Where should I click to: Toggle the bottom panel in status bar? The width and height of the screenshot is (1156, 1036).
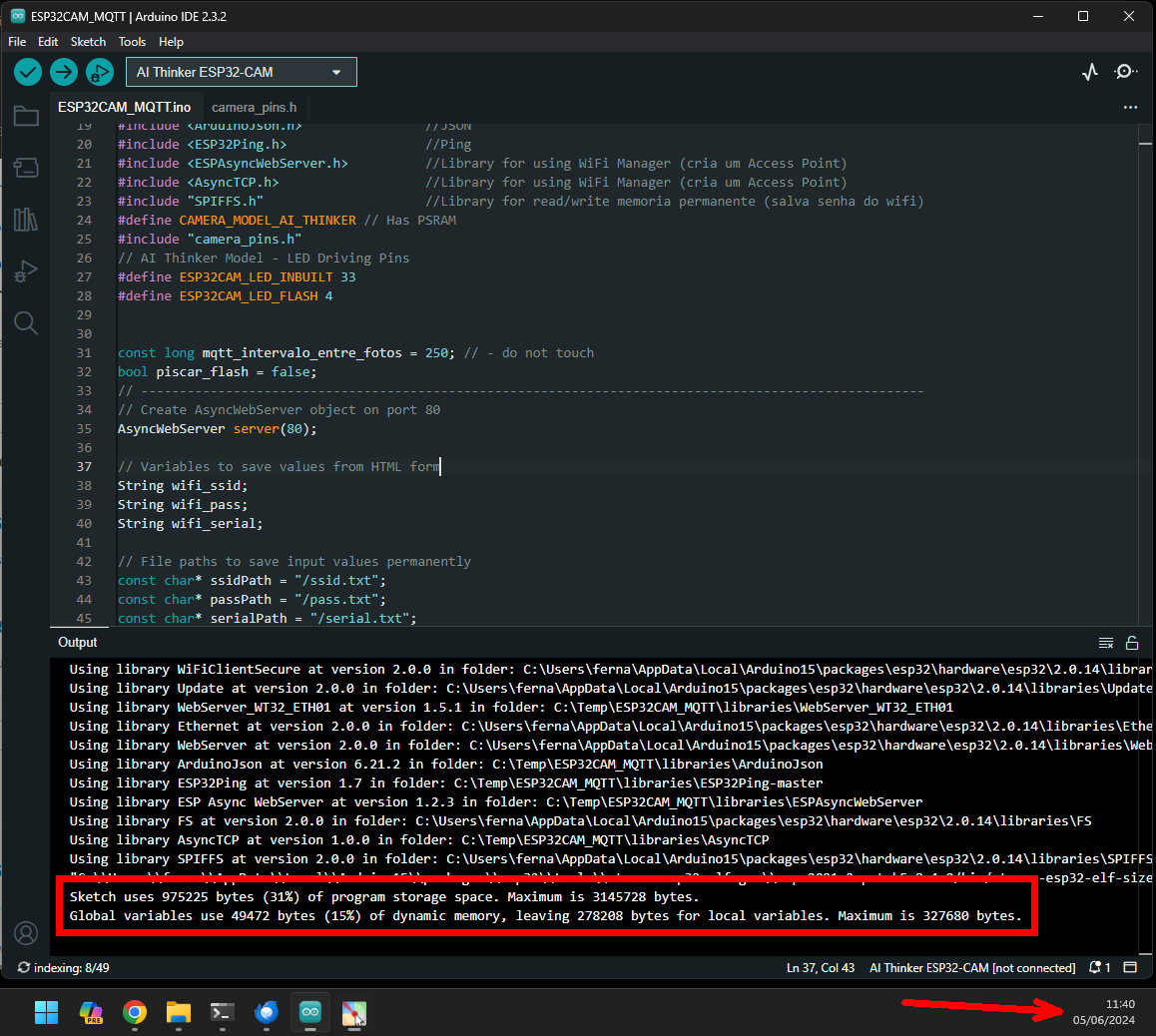point(1130,967)
